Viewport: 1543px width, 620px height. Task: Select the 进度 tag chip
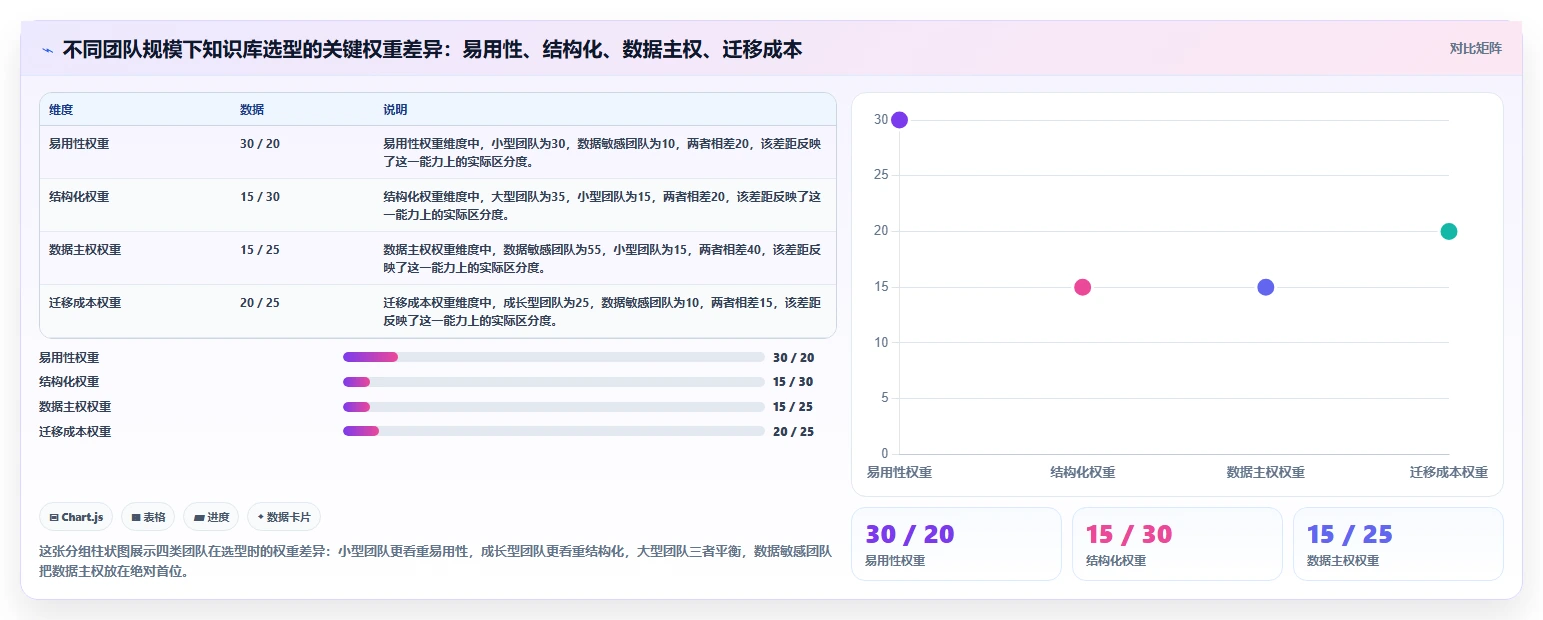tap(211, 517)
